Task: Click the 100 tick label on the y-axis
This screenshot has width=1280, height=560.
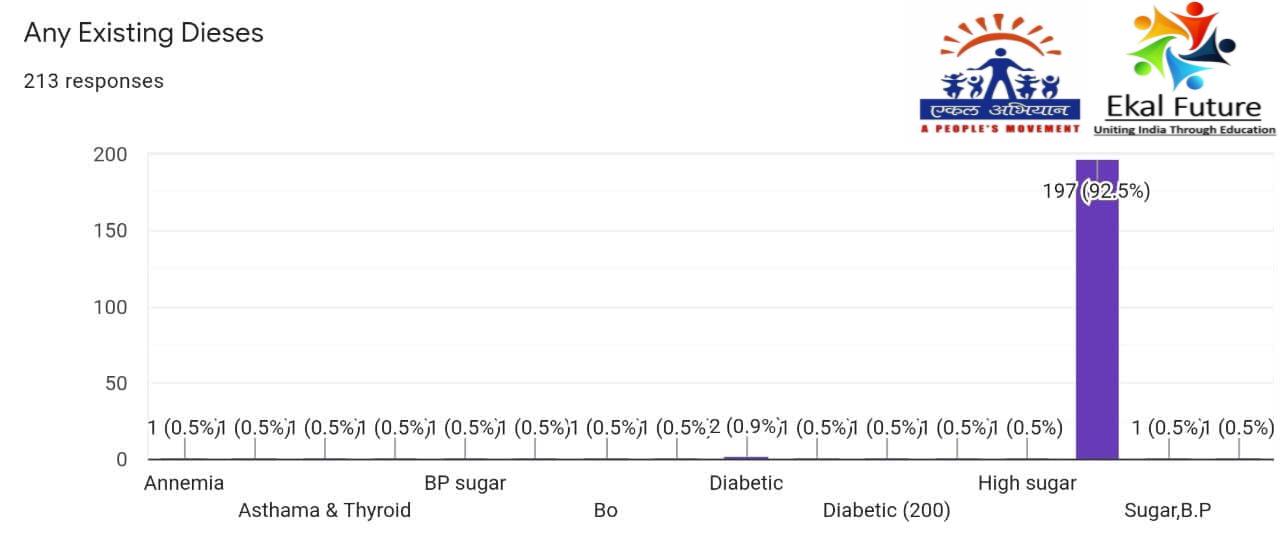Action: [111, 307]
